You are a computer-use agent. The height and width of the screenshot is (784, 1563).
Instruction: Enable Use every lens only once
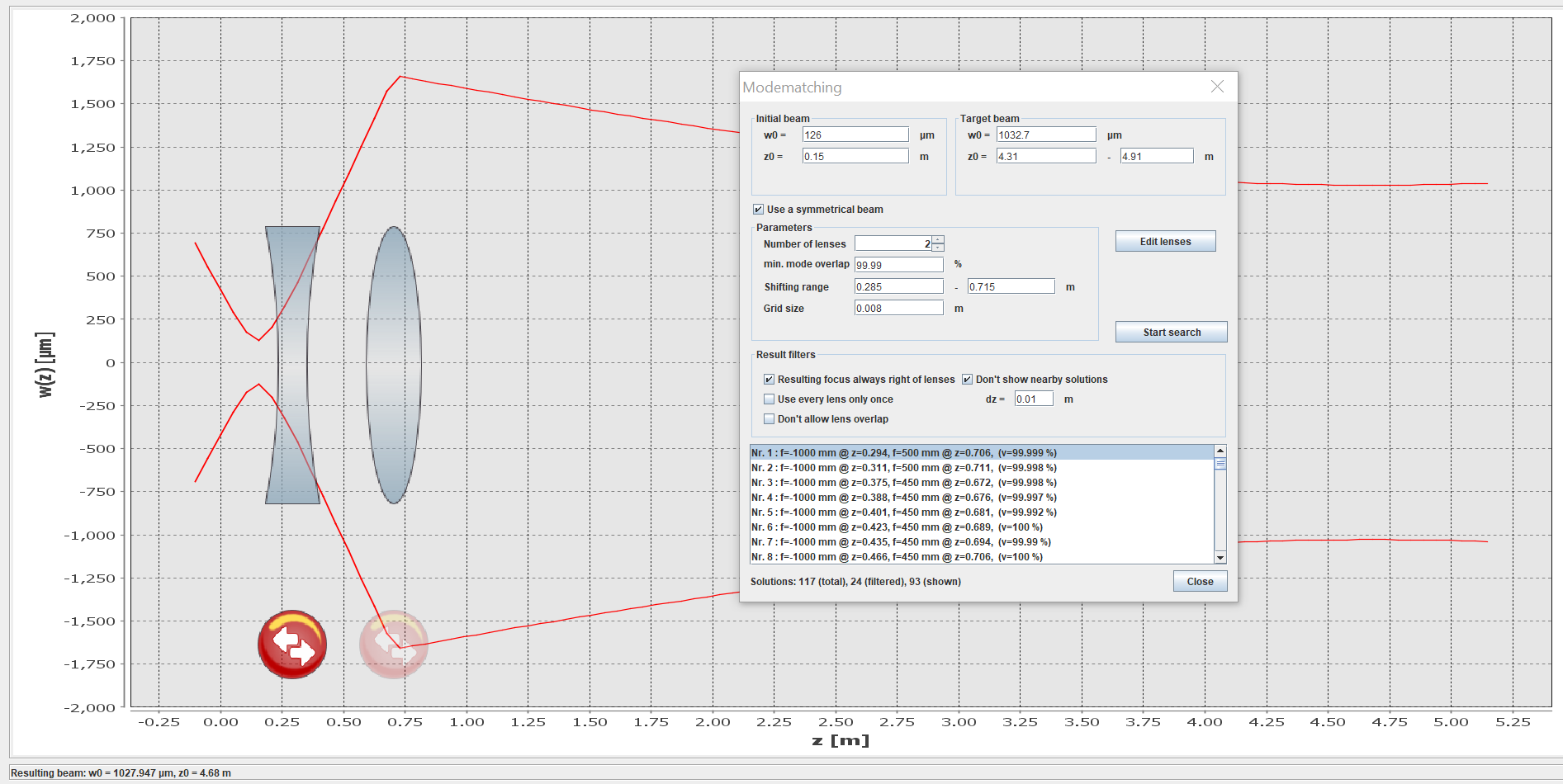pos(769,399)
